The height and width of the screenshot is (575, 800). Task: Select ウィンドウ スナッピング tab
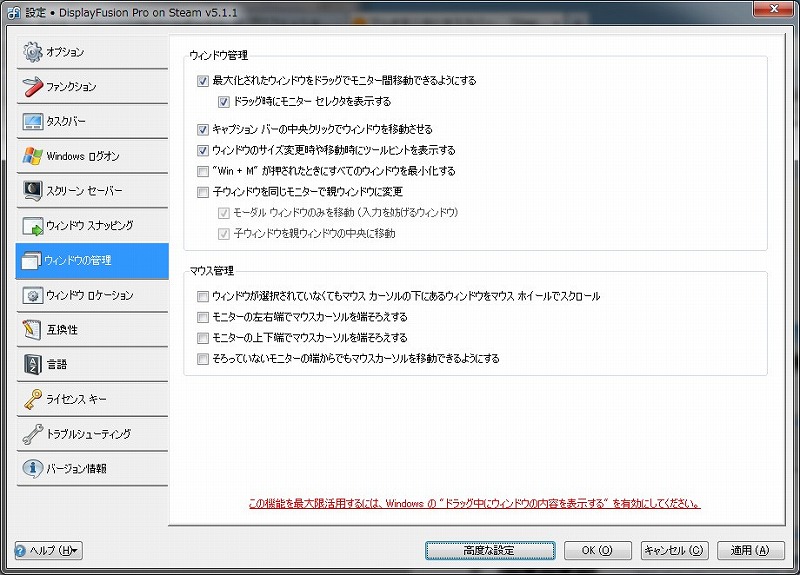(92, 226)
